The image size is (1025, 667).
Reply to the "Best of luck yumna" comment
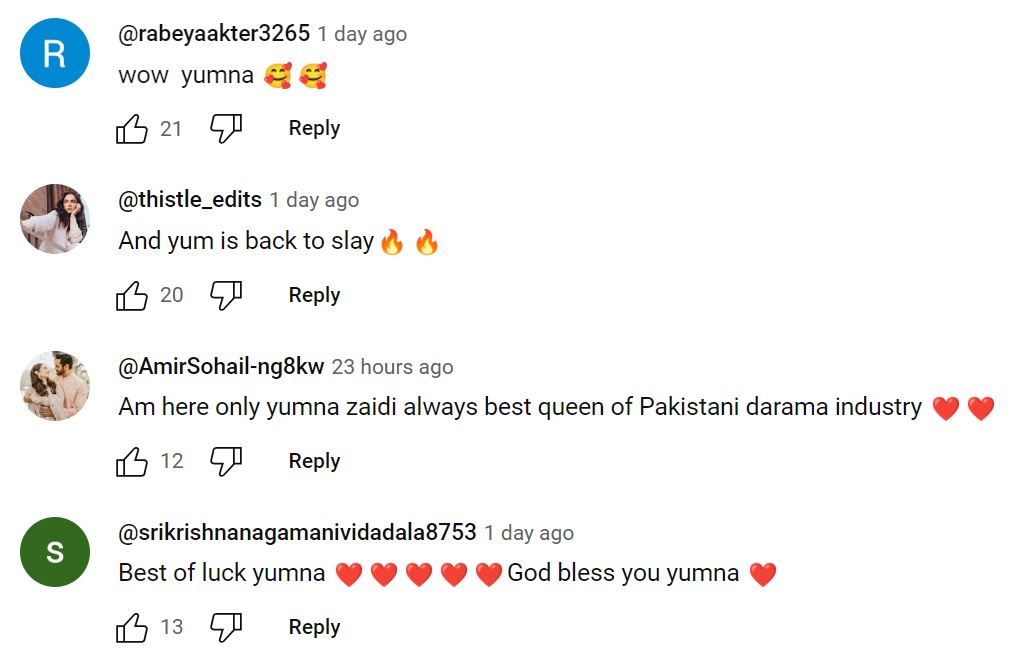coord(314,627)
